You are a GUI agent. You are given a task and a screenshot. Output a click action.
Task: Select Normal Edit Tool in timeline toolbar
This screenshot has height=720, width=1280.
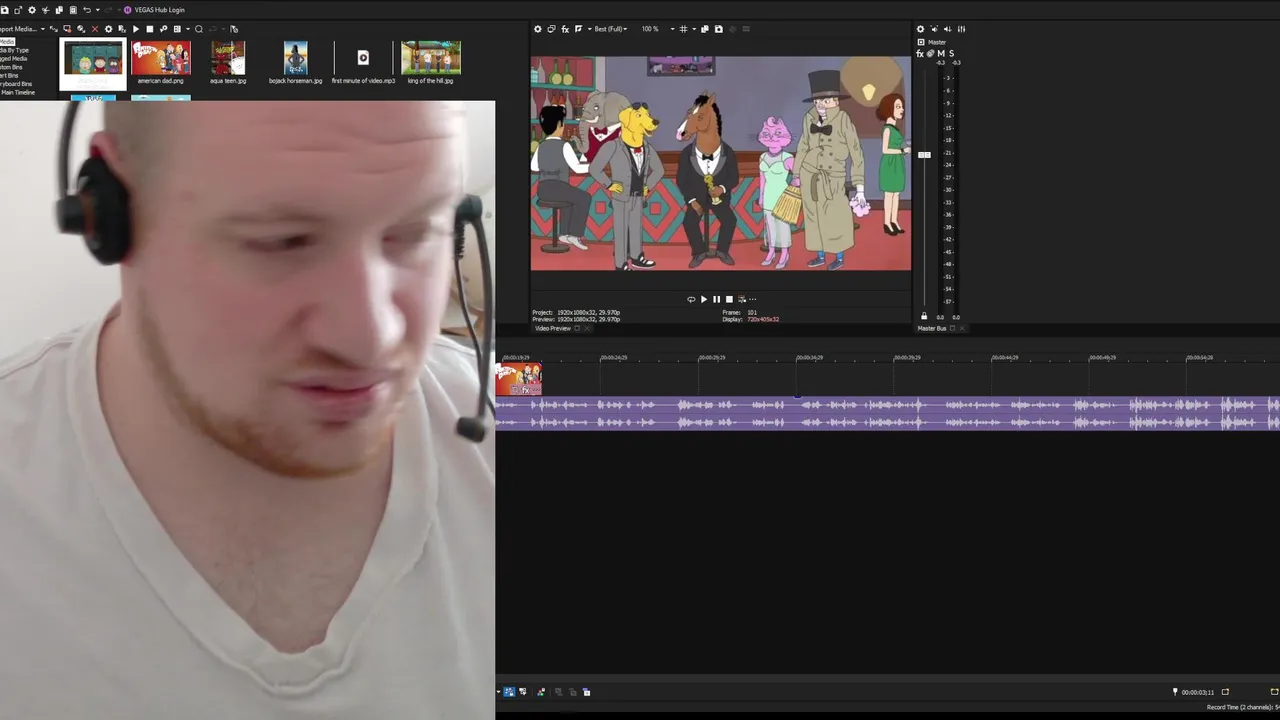point(509,692)
